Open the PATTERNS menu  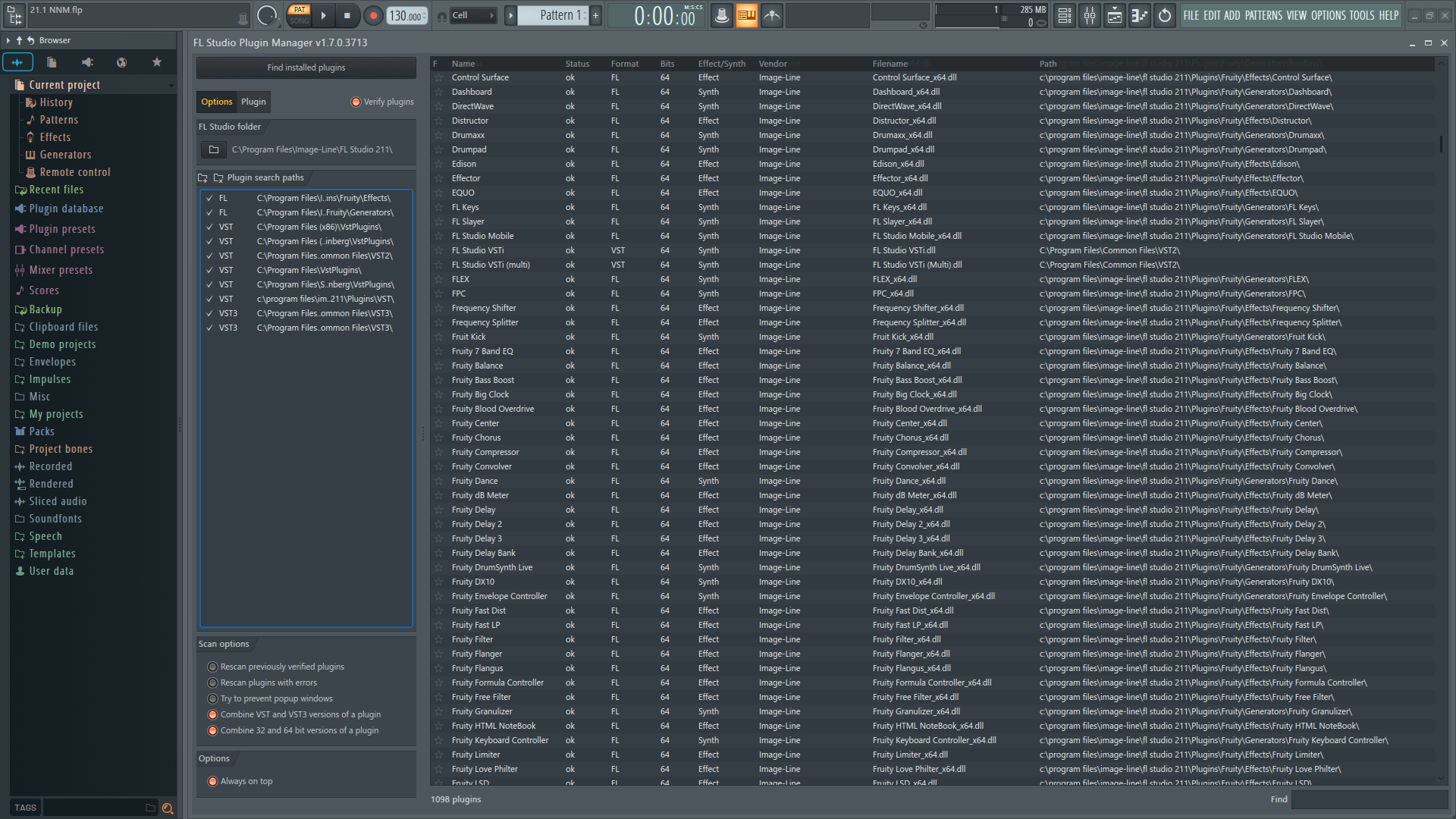1263,15
